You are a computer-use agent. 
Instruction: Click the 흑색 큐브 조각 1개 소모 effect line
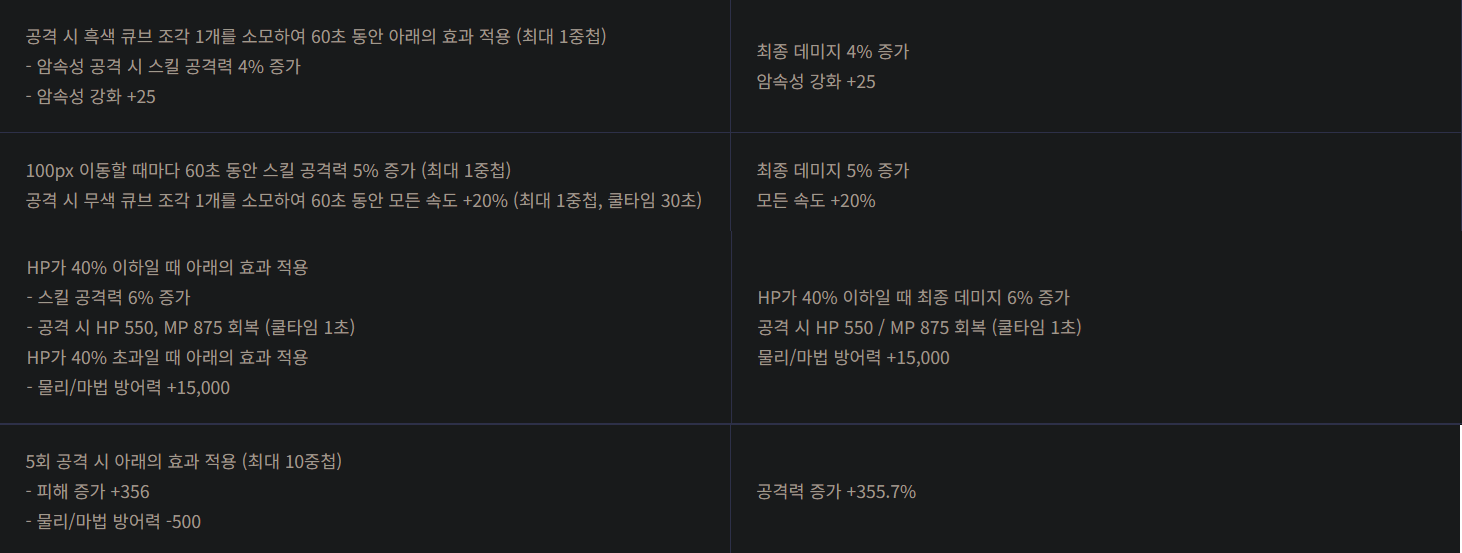point(316,37)
